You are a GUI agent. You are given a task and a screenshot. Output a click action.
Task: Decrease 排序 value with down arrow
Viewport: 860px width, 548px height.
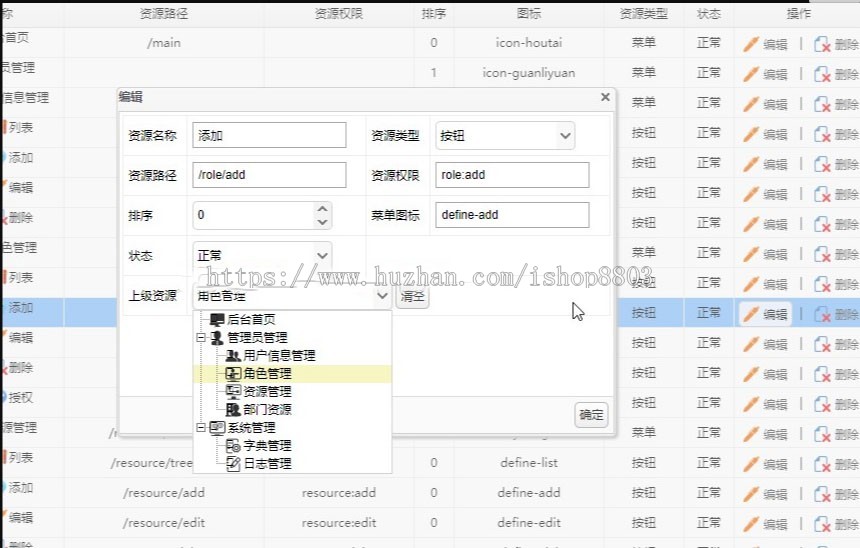pyautogui.click(x=322, y=222)
